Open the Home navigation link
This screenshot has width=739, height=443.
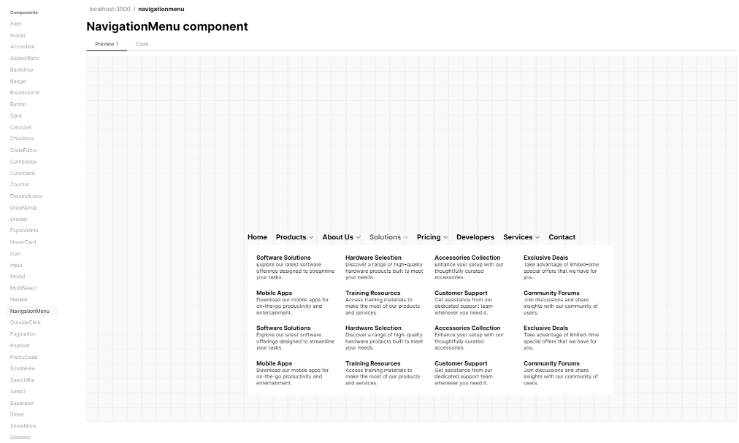257,237
